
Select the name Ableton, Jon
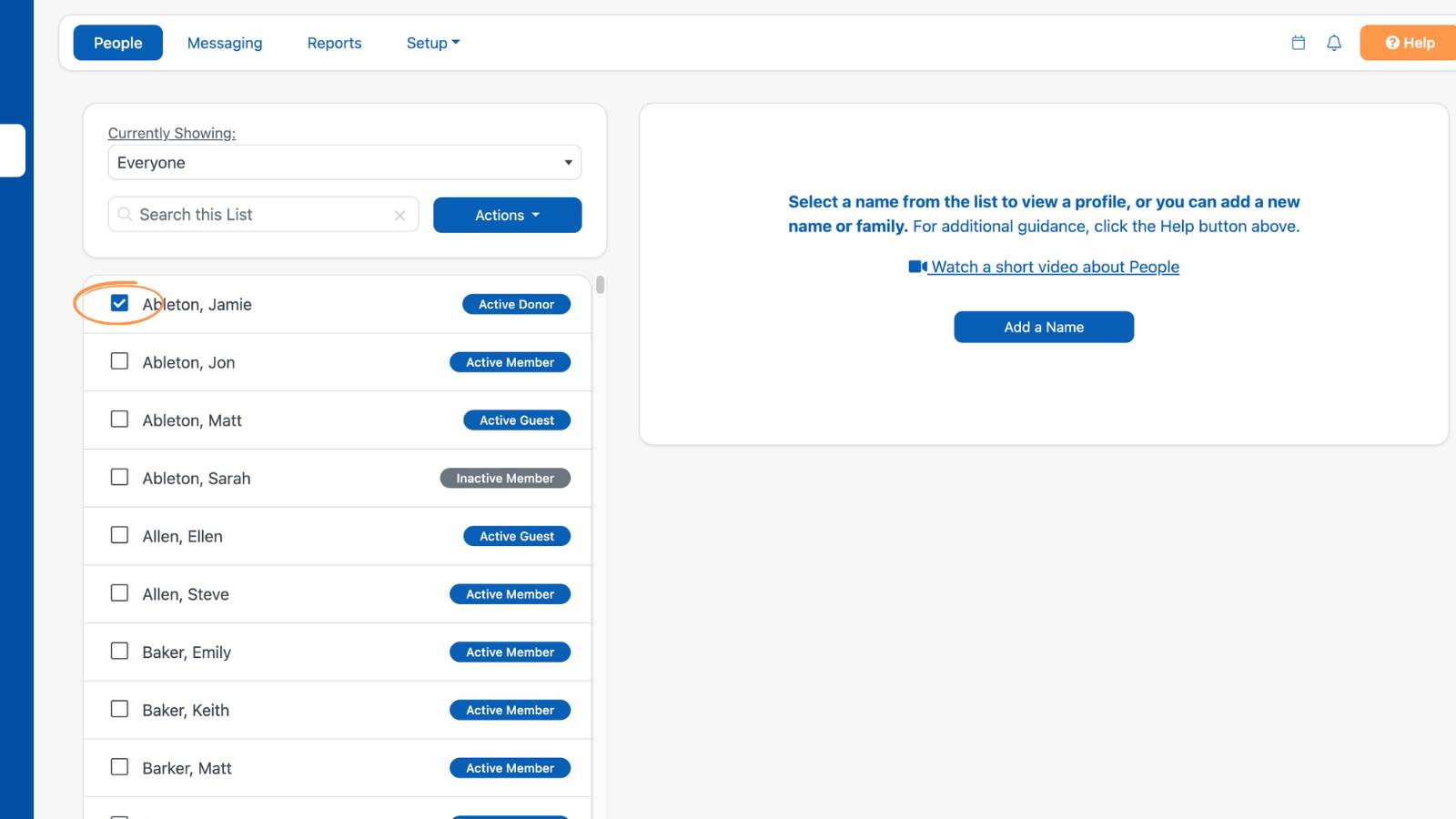(x=188, y=363)
